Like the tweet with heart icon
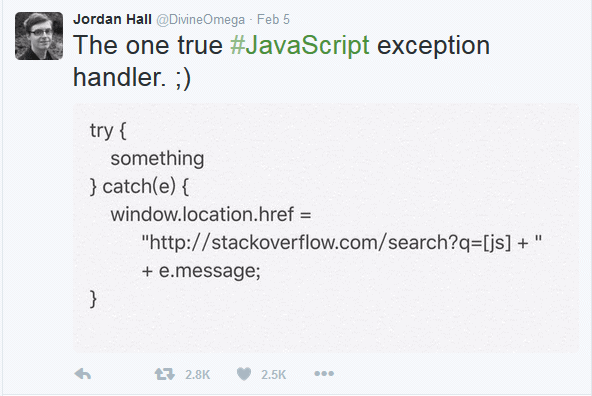 click(x=244, y=374)
